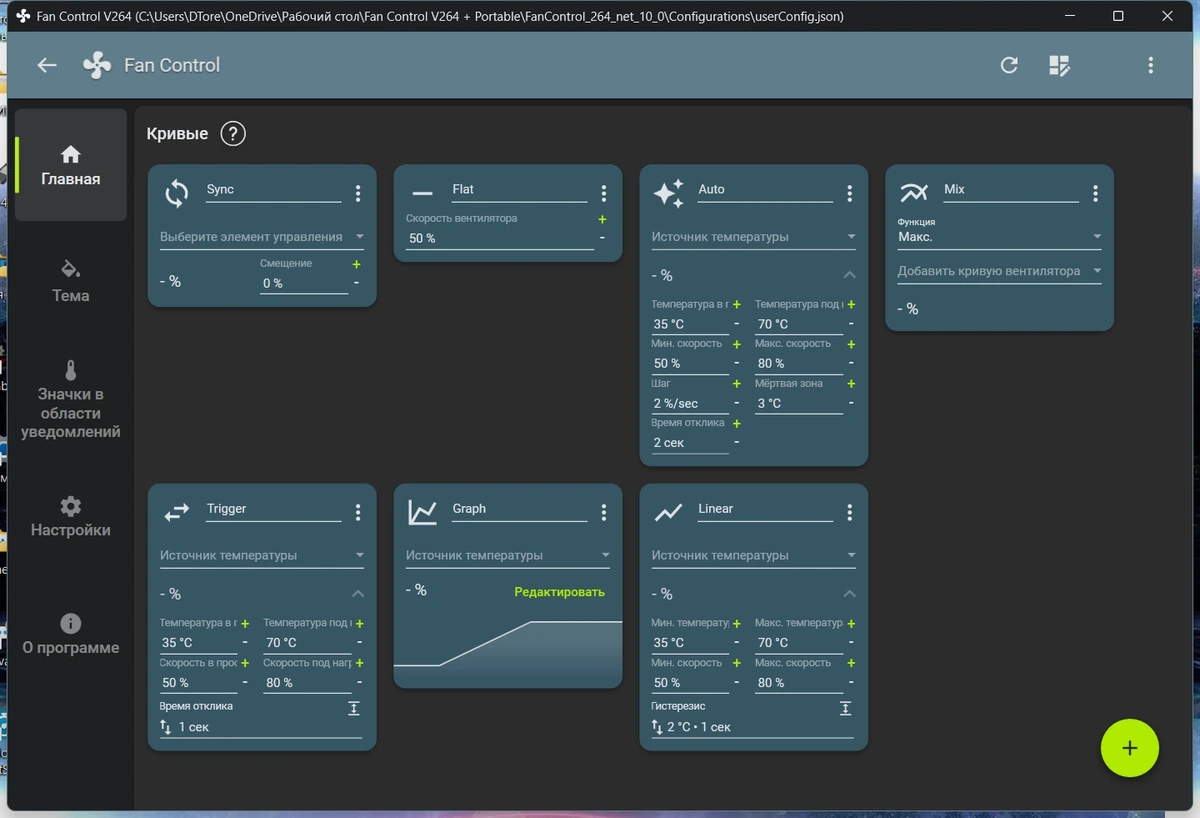Decrease Смещение in Sync card
Screen dimensions: 1200x818
(x=356, y=283)
